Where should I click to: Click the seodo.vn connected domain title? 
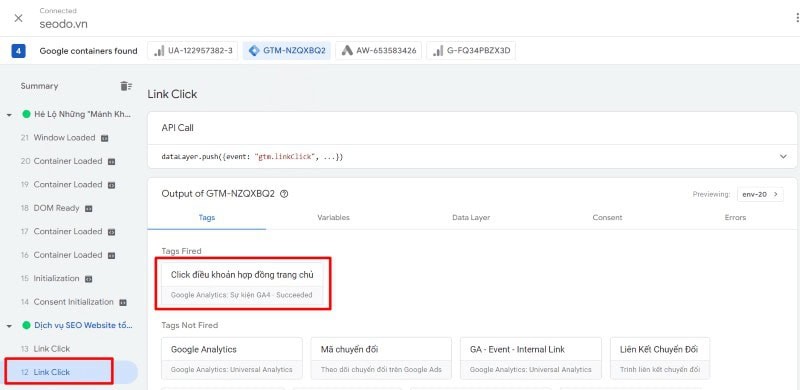point(63,24)
